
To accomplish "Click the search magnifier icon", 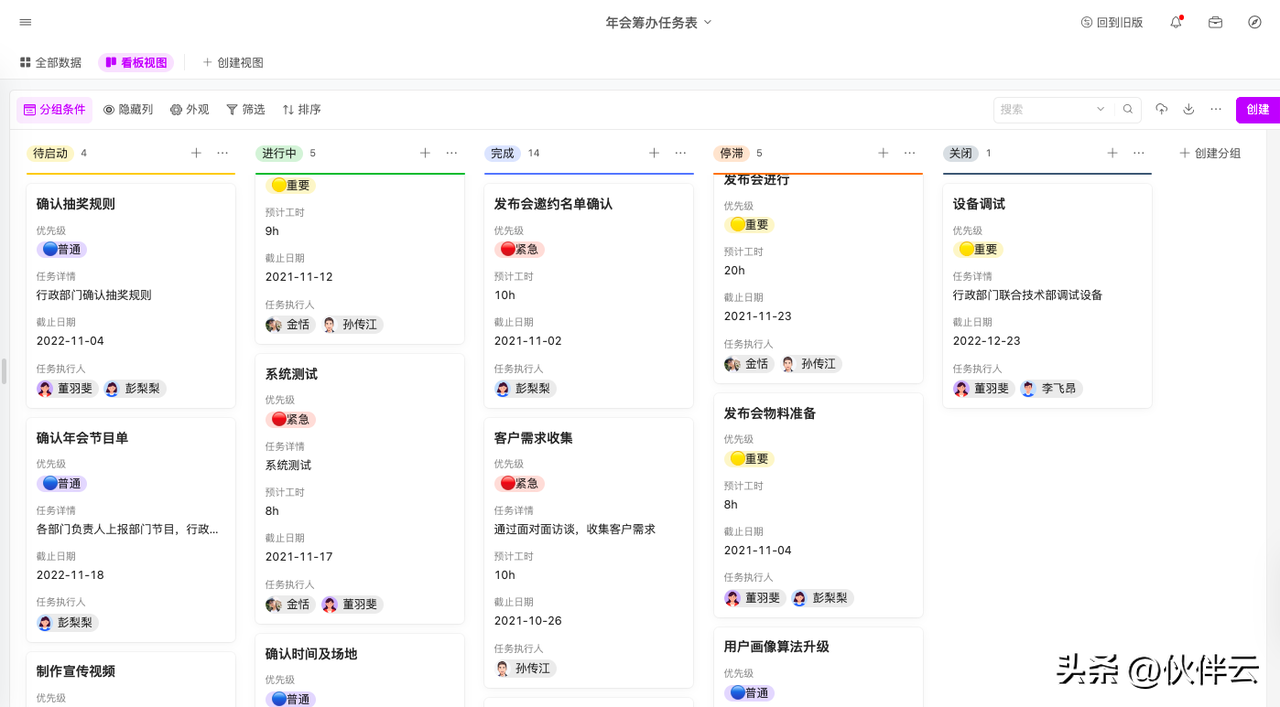I will click(x=1128, y=109).
